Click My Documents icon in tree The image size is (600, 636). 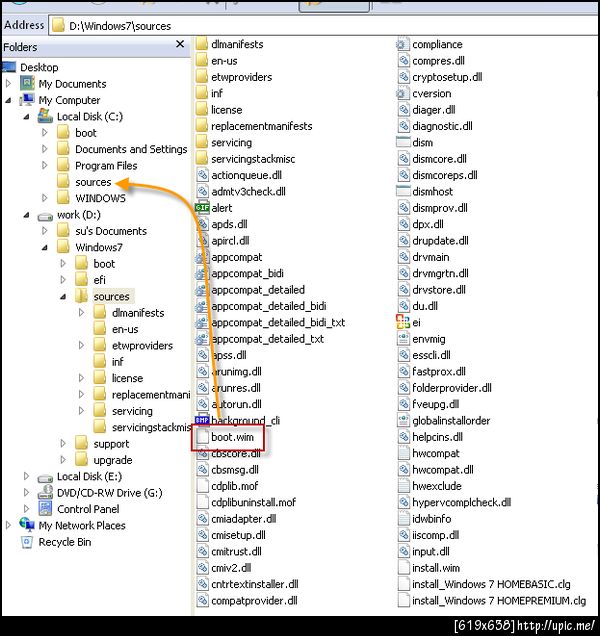[27, 84]
